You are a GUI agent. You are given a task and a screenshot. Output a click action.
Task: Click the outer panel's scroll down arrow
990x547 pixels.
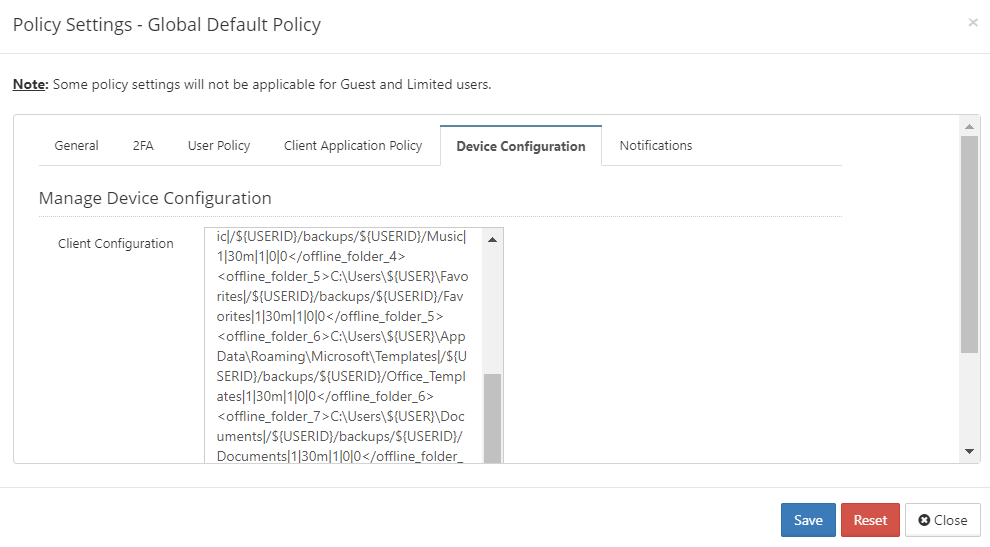[x=969, y=452]
